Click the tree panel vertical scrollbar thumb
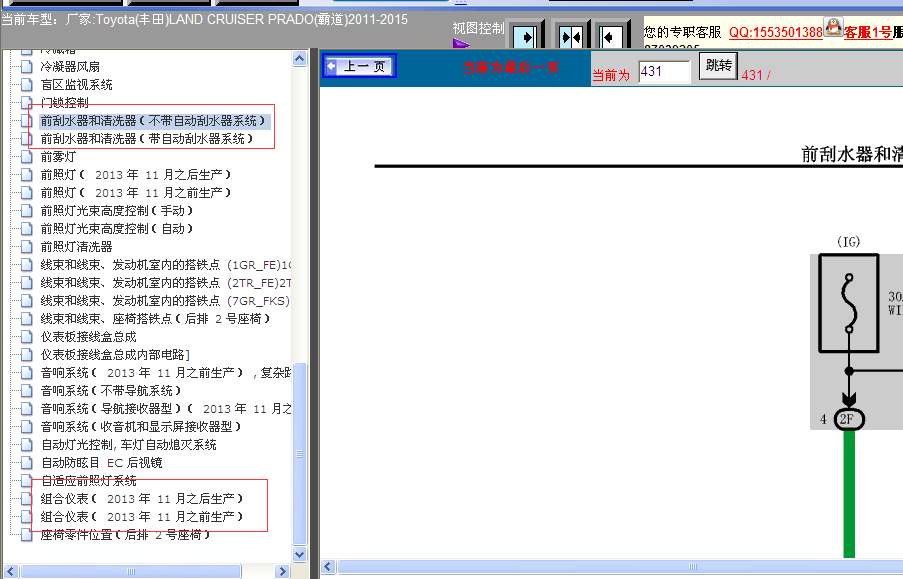903x579 pixels. (299, 453)
